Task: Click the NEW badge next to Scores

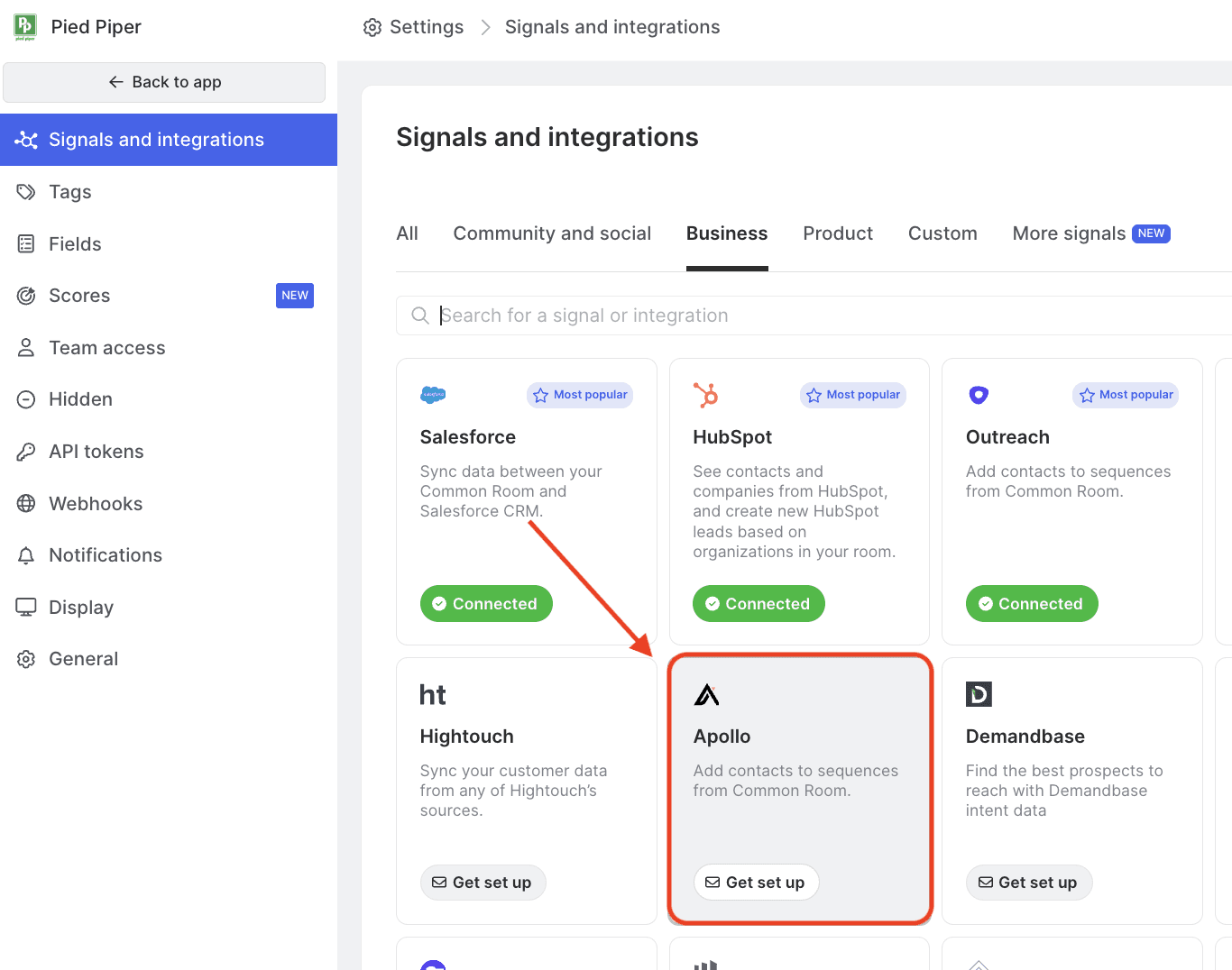Action: point(295,296)
